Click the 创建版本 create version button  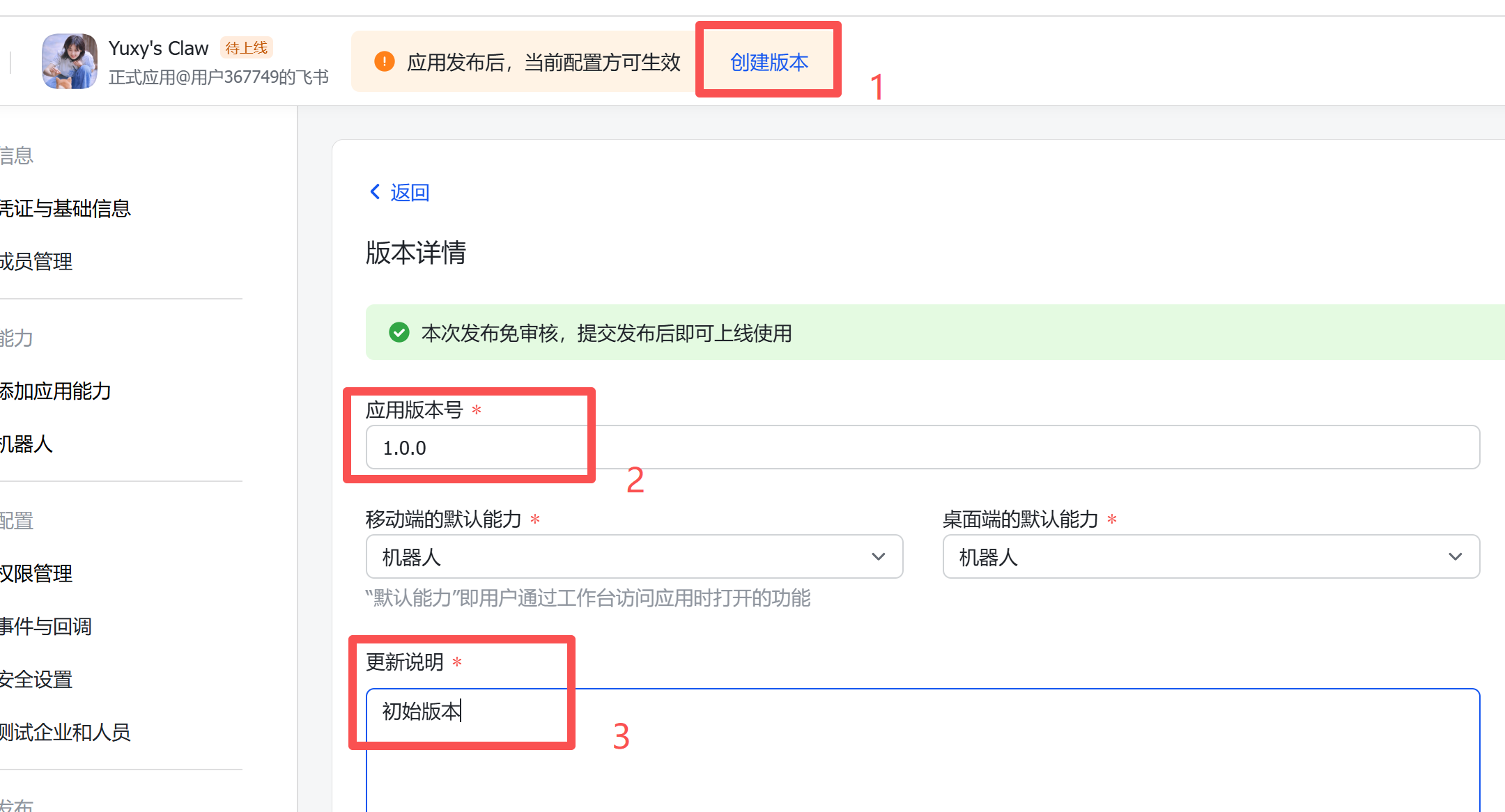pyautogui.click(x=769, y=62)
